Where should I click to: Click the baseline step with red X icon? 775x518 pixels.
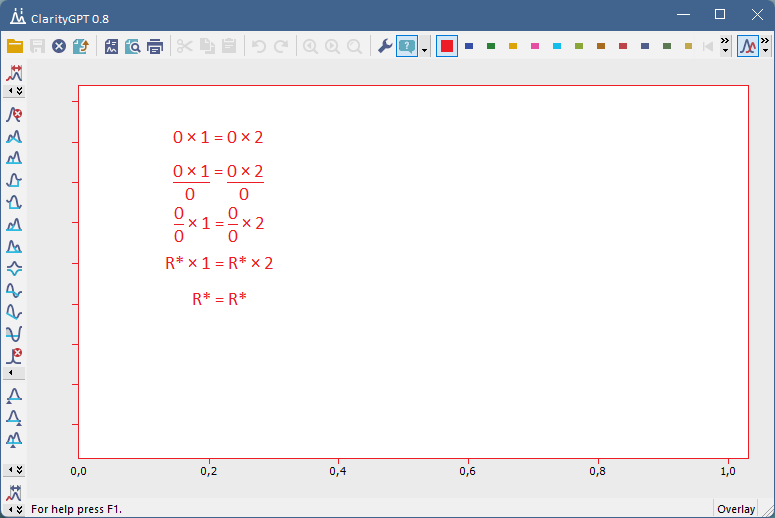(x=14, y=356)
